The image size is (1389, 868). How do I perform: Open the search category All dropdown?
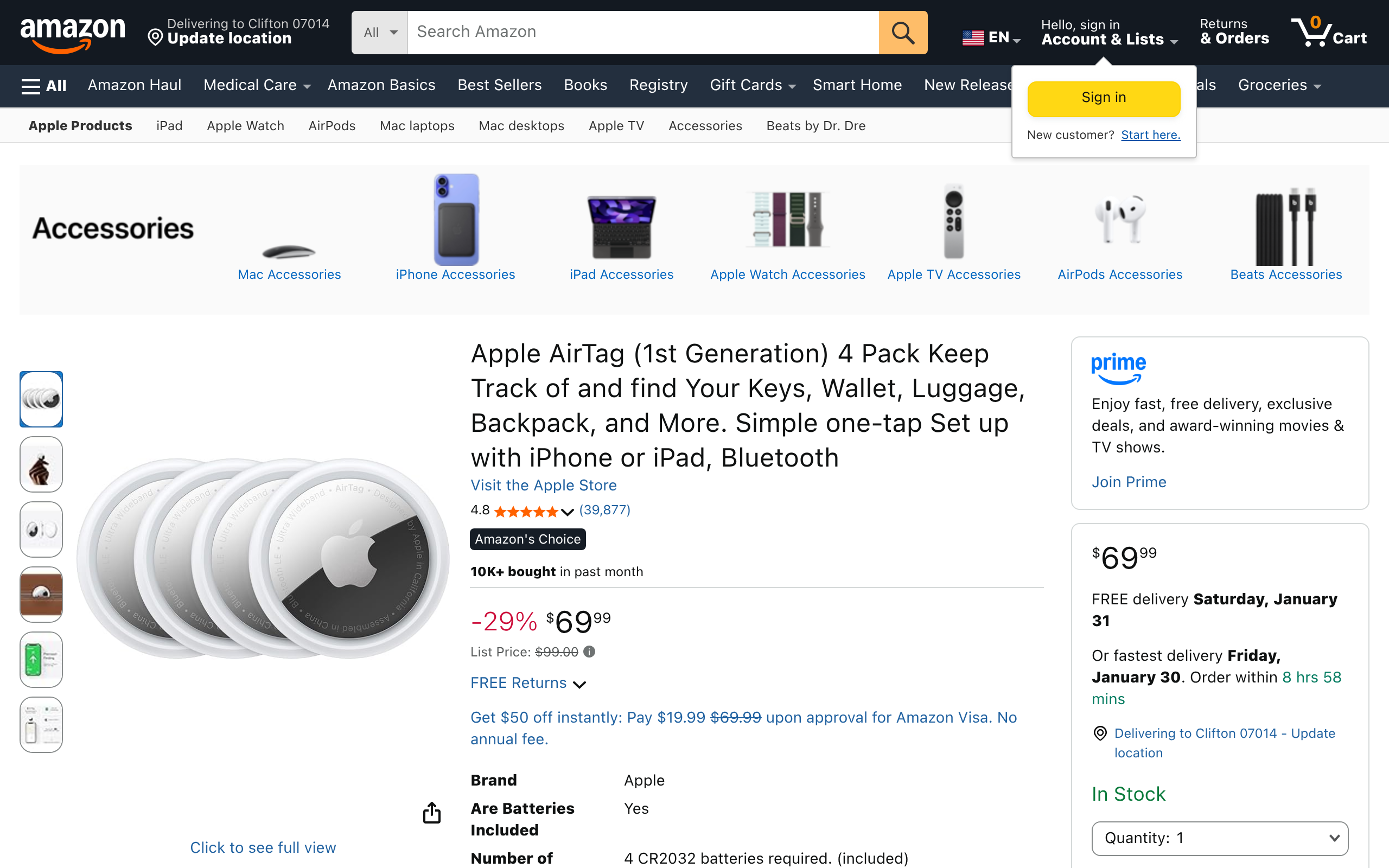point(379,33)
